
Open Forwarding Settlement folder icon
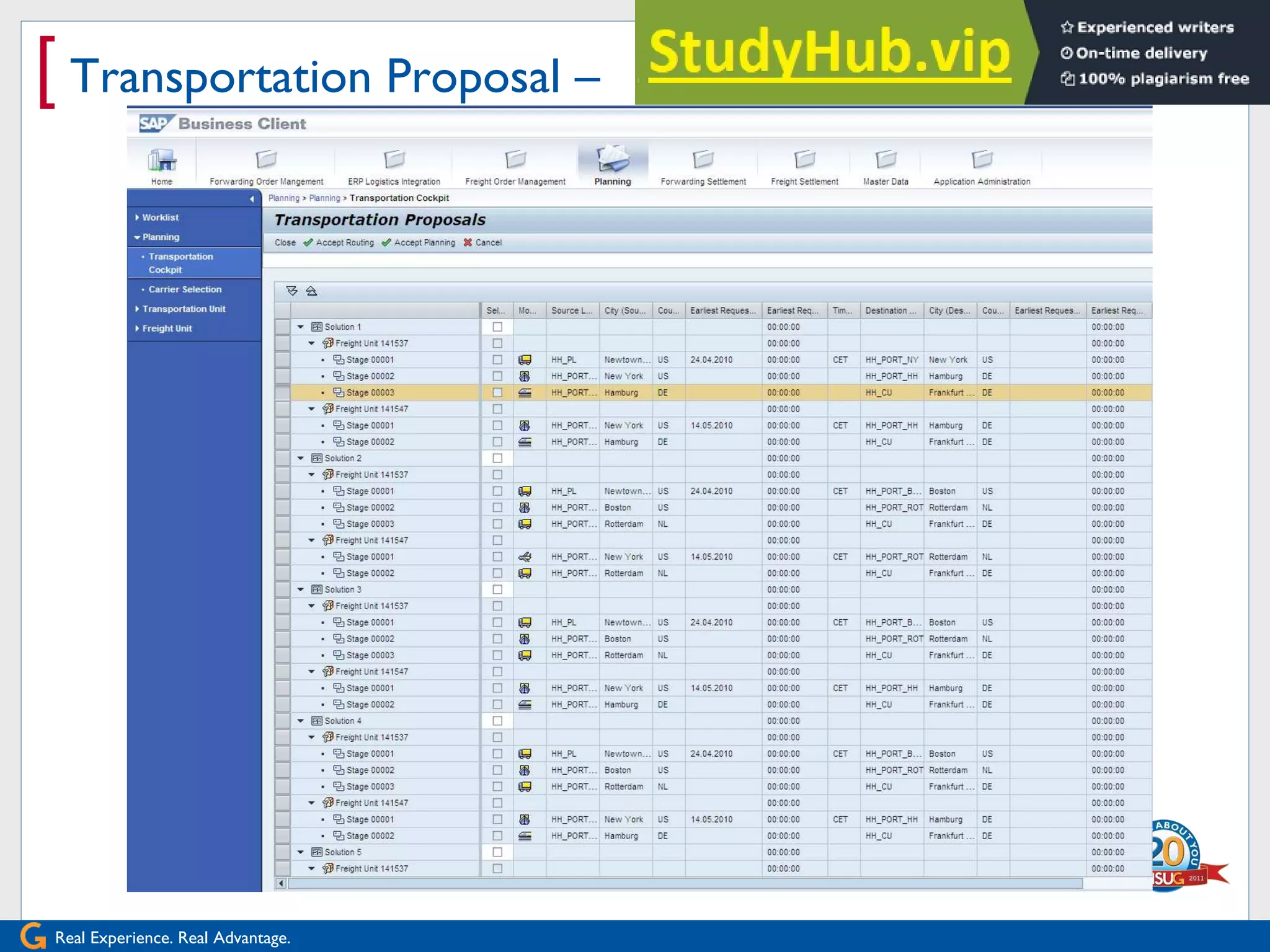coord(703,159)
